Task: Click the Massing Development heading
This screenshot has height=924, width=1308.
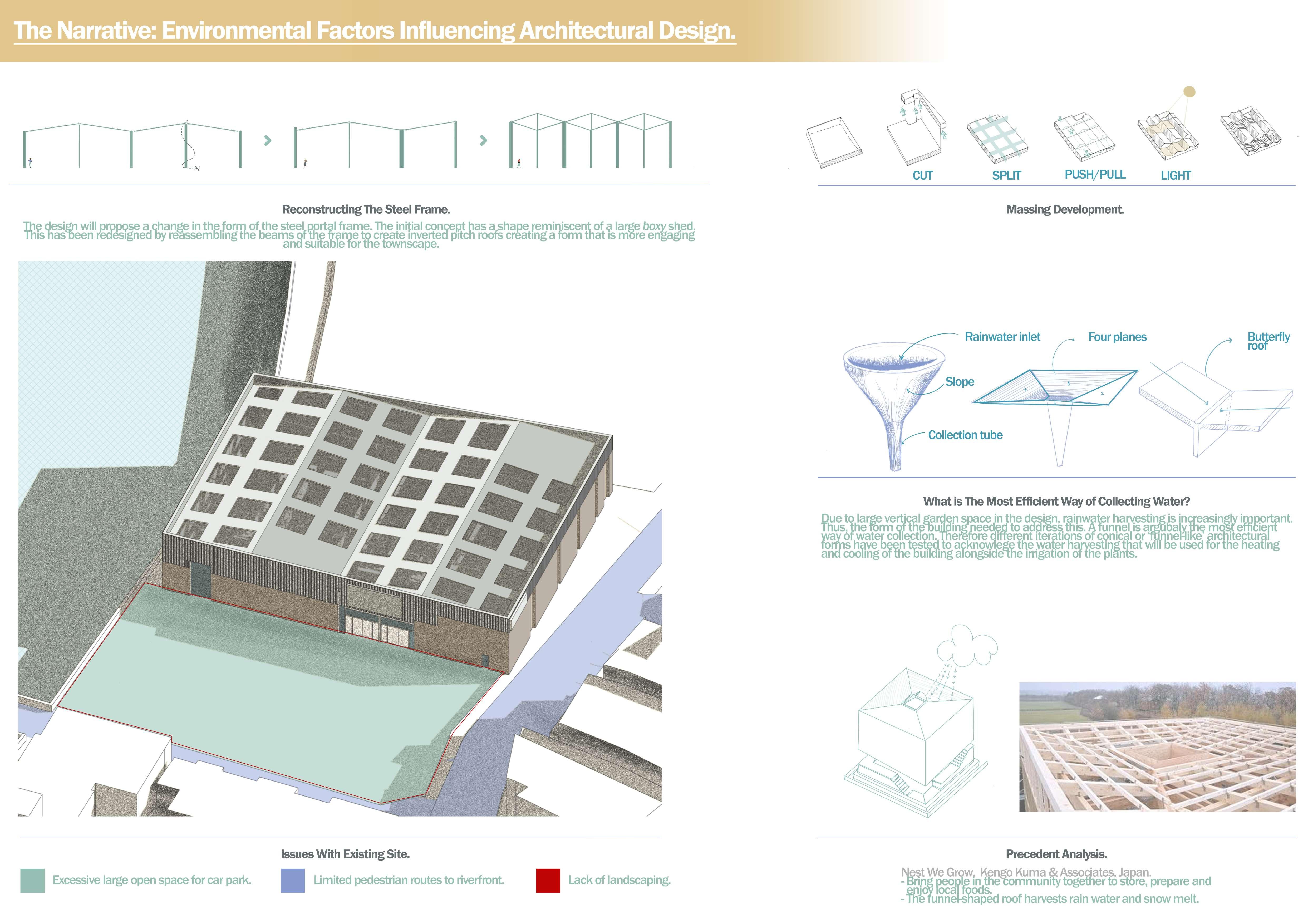Action: tap(1065, 210)
